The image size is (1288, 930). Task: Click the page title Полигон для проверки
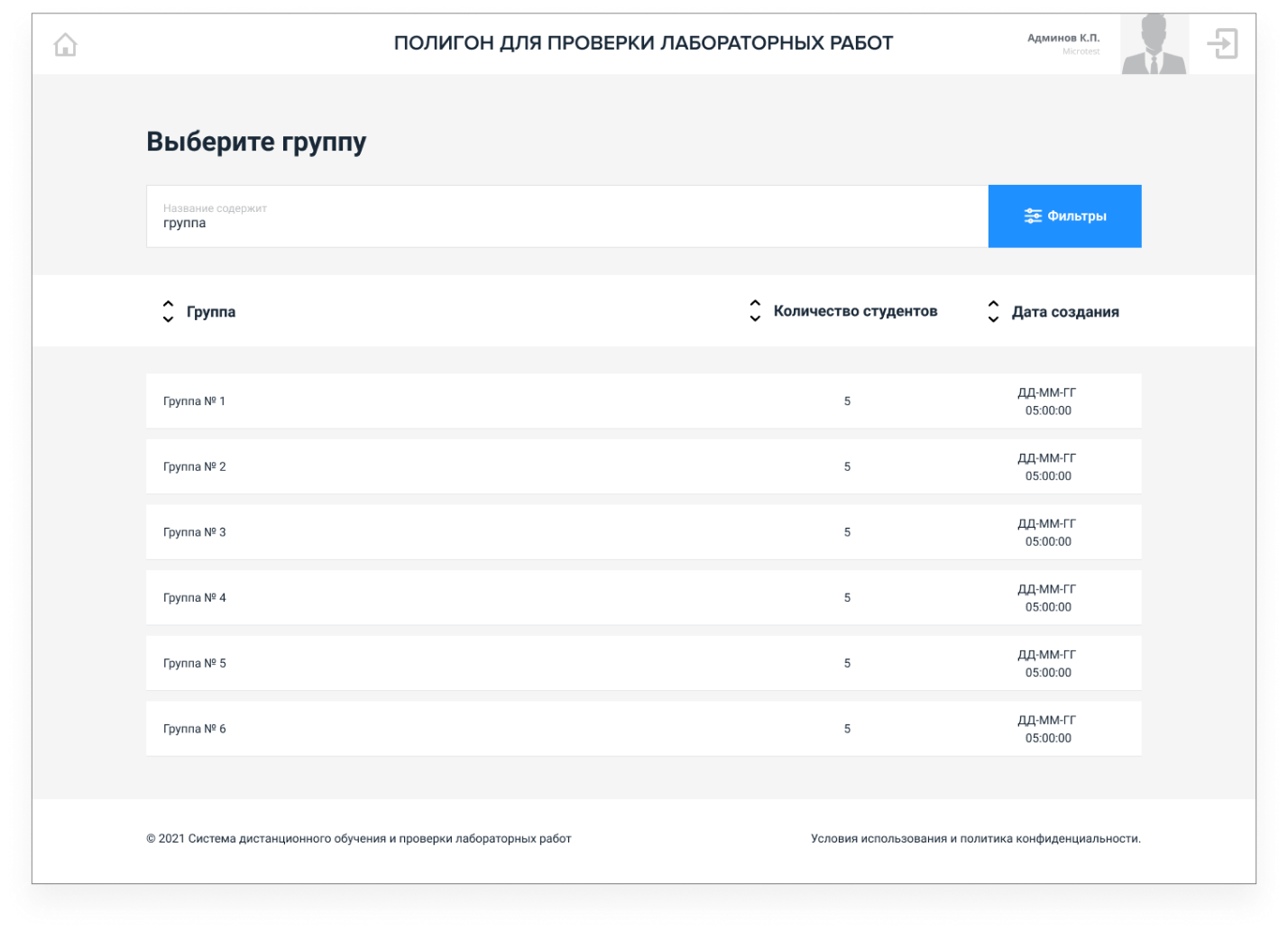point(643,43)
